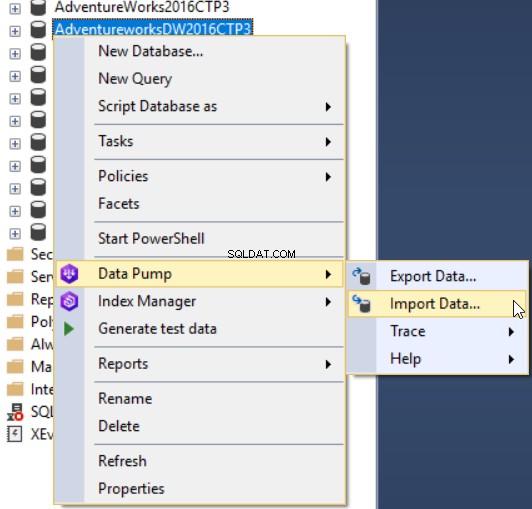Select New Query menu entry
Viewport: 532px width, 509px height.
[x=200, y=79]
